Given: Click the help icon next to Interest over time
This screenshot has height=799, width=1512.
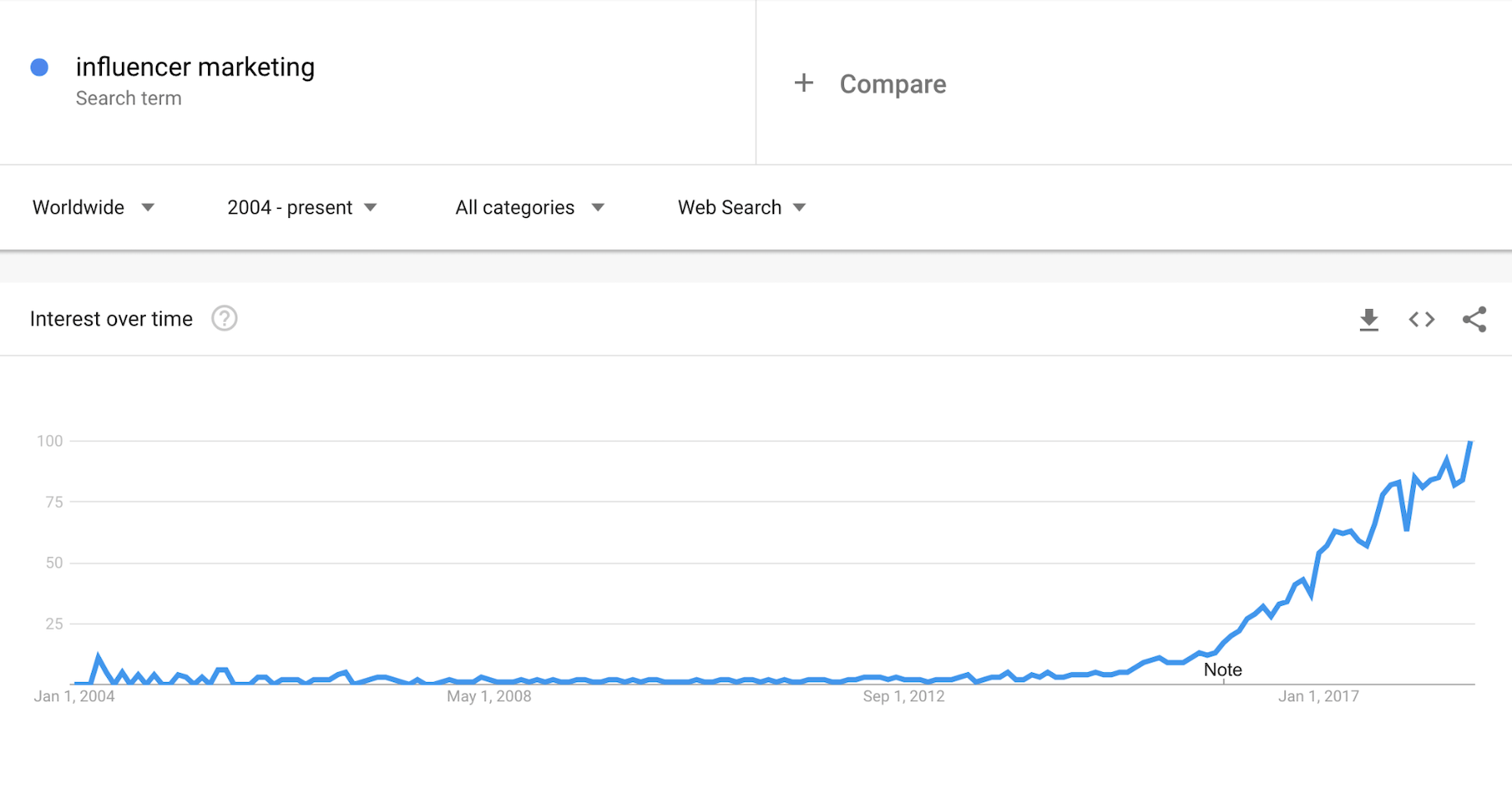Looking at the screenshot, I should click(224, 318).
